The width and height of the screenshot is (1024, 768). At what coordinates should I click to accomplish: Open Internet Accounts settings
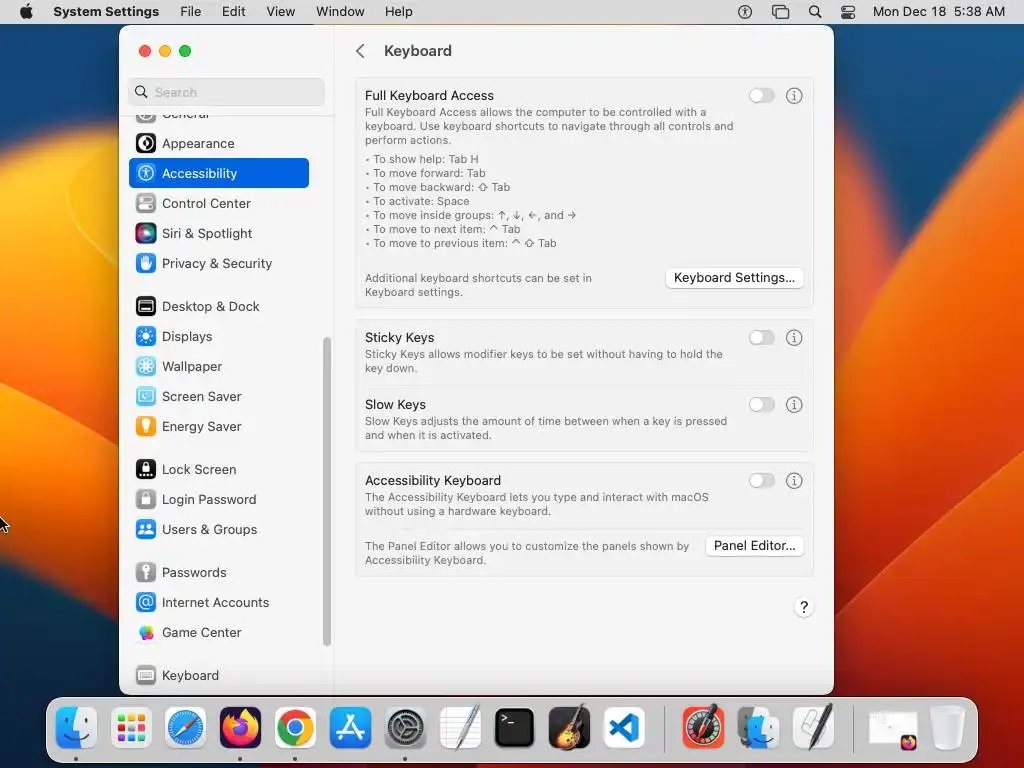click(219, 603)
